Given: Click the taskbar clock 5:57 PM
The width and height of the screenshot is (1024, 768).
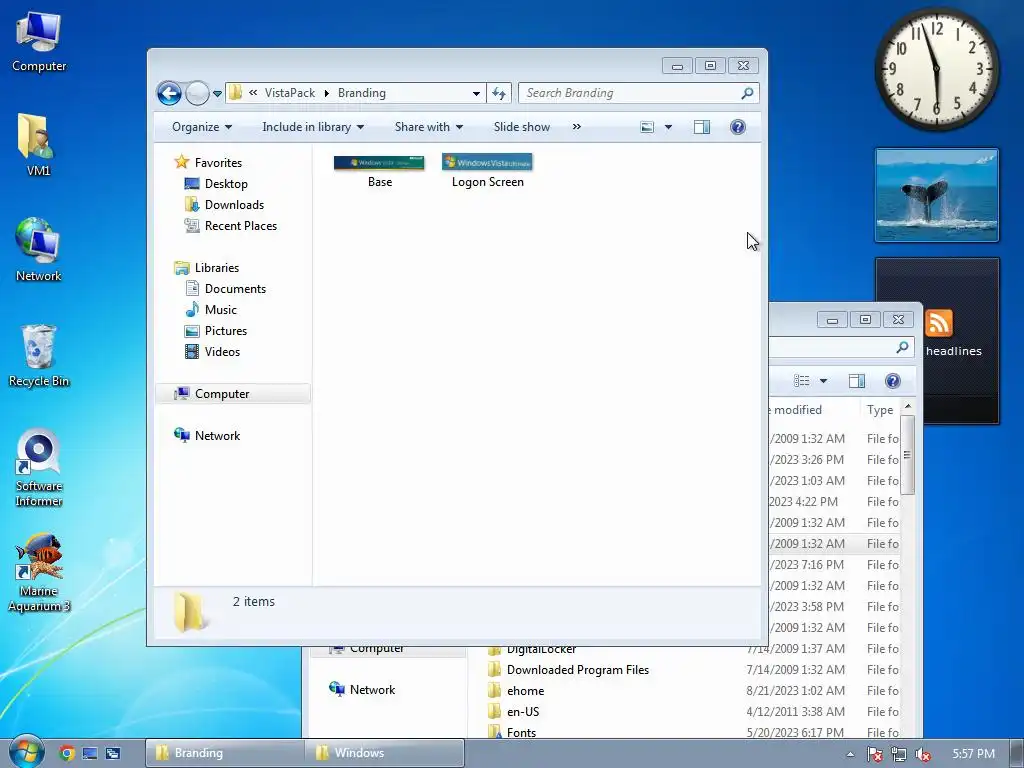Looking at the screenshot, I should (x=973, y=754).
